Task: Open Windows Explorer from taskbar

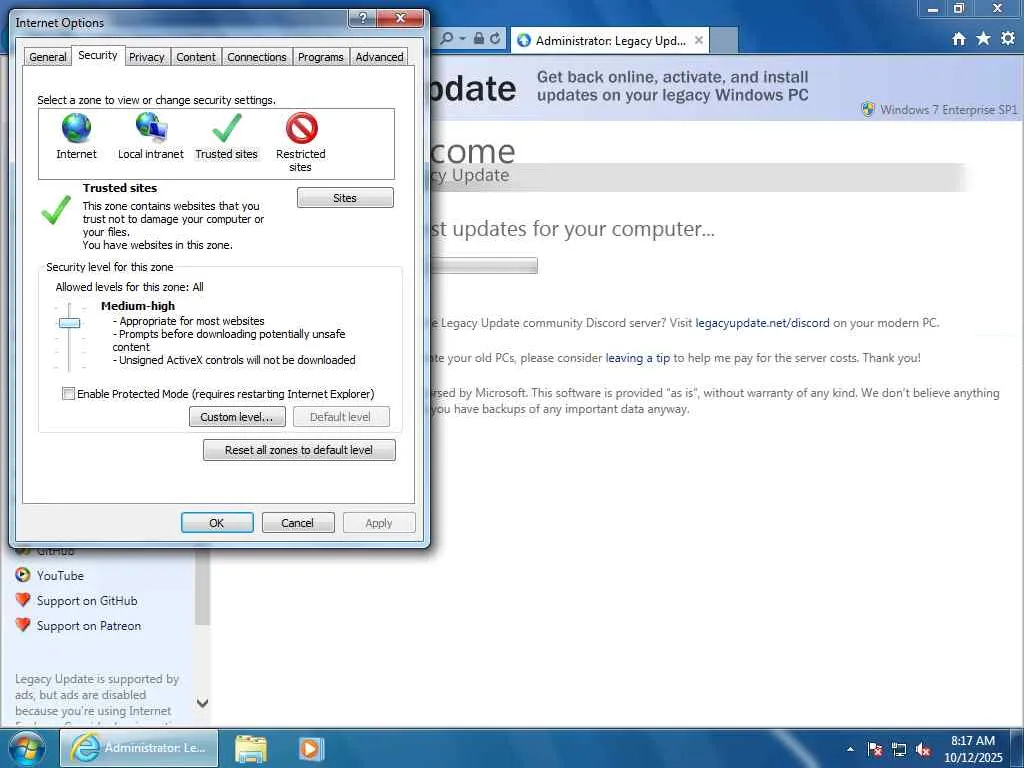Action: (251, 749)
